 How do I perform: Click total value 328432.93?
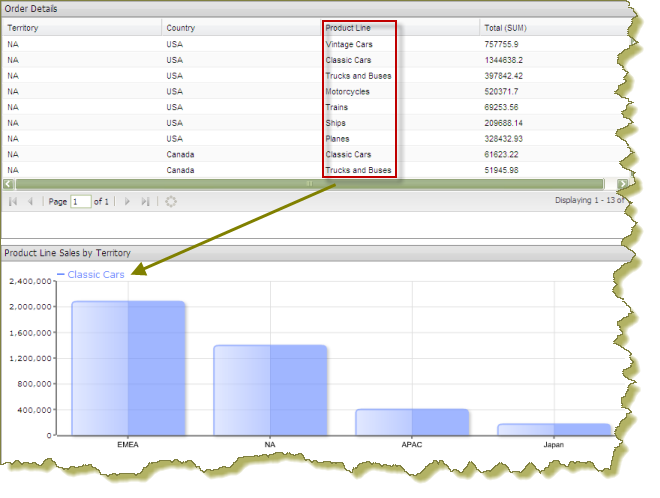point(503,138)
